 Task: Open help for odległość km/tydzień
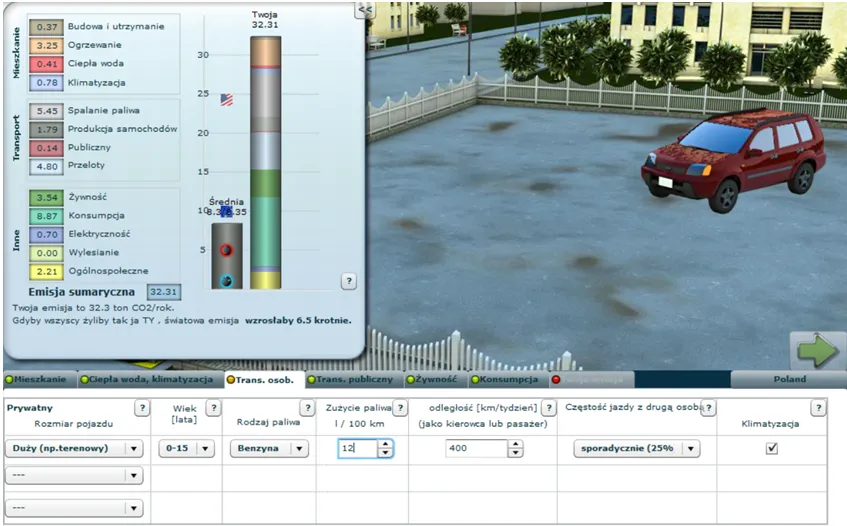(549, 408)
